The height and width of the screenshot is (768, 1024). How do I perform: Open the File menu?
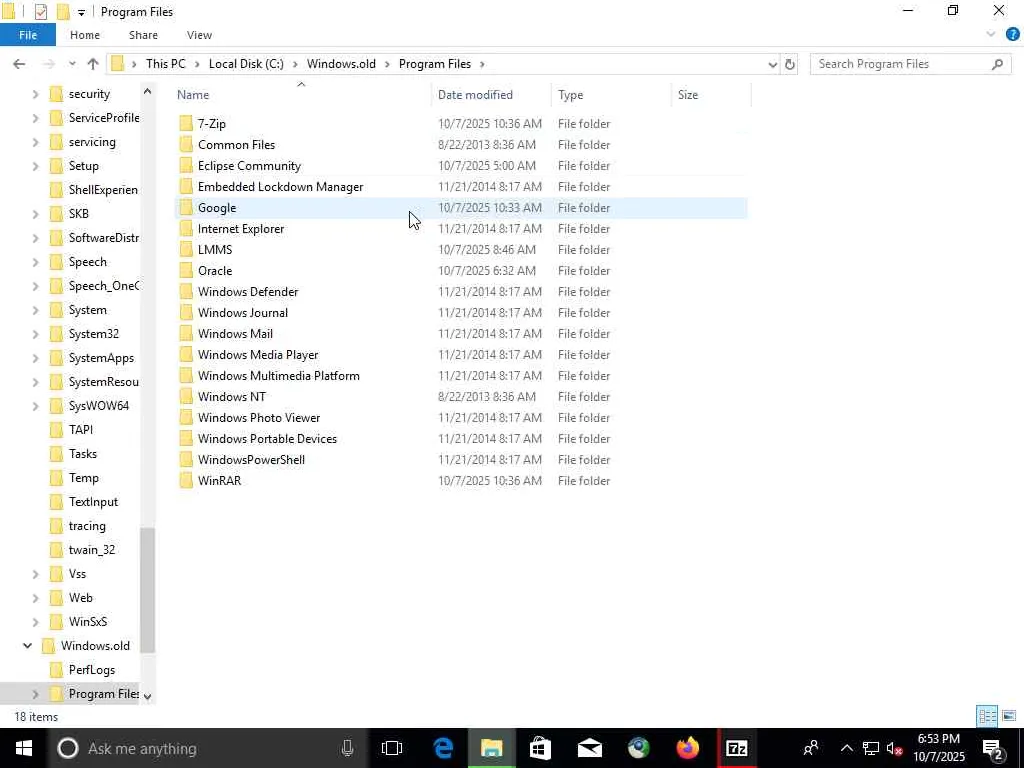coord(28,35)
